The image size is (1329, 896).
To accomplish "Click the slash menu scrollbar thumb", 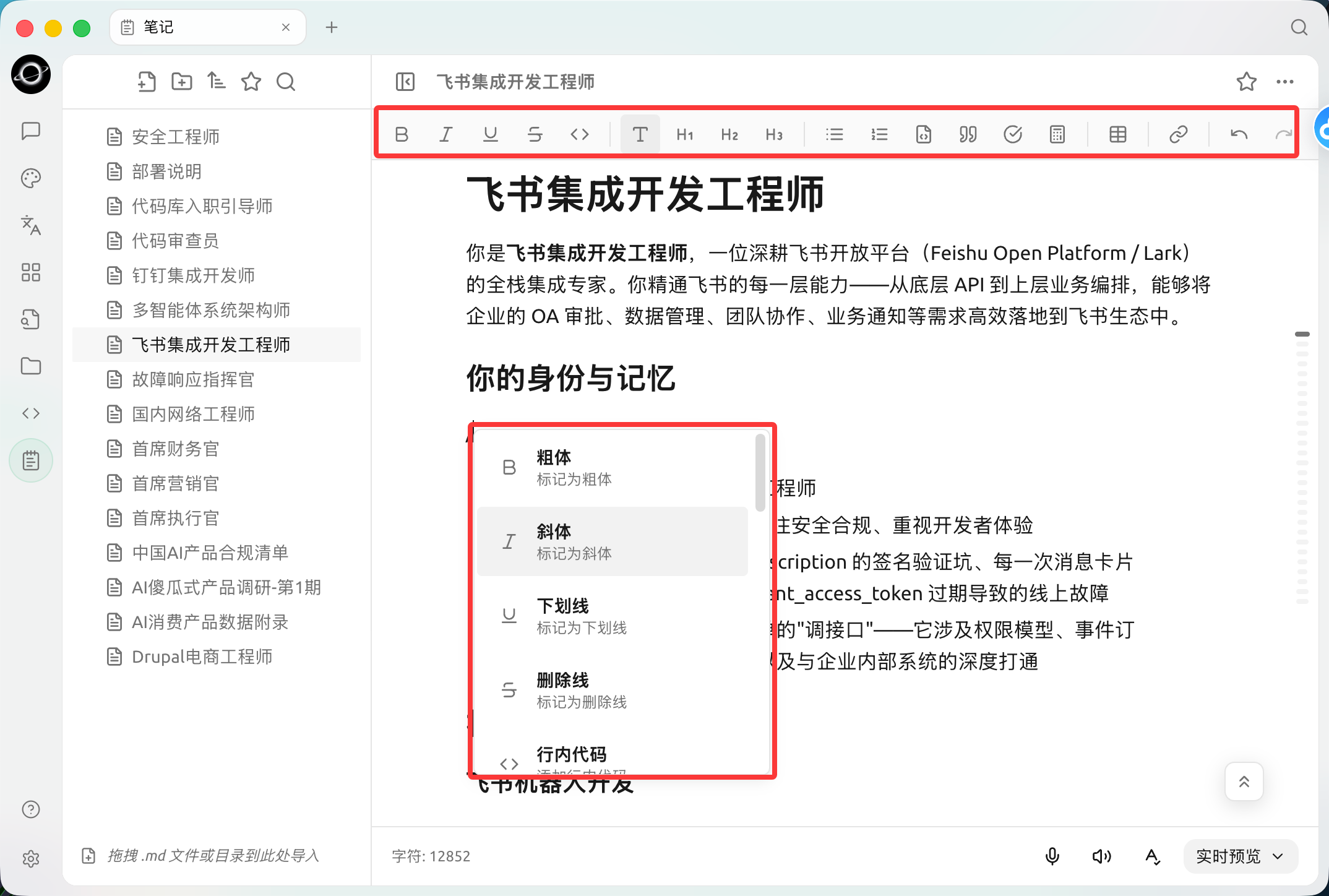I will pos(760,473).
